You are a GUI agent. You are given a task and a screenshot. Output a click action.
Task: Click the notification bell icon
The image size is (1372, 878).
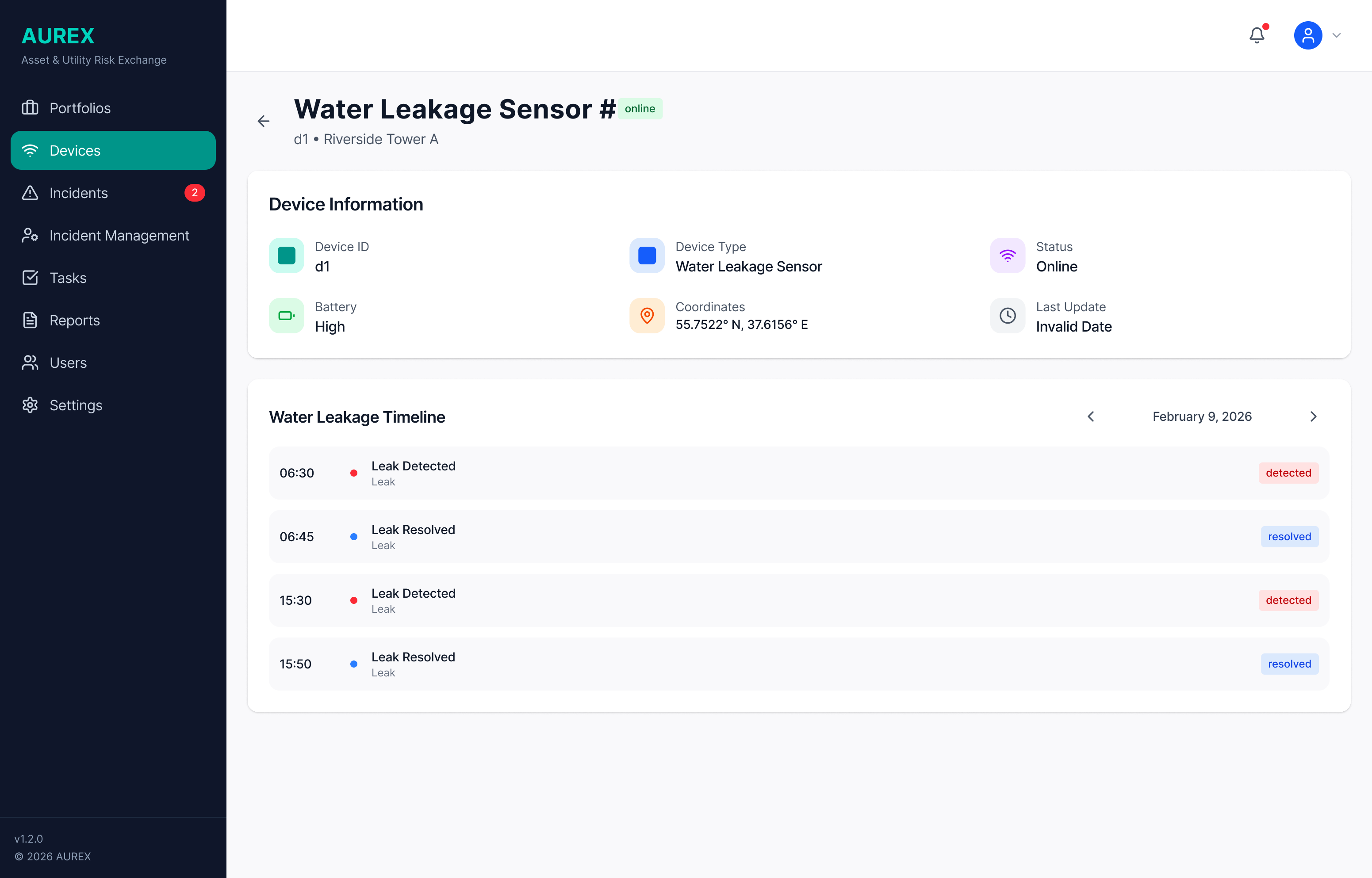(1257, 35)
